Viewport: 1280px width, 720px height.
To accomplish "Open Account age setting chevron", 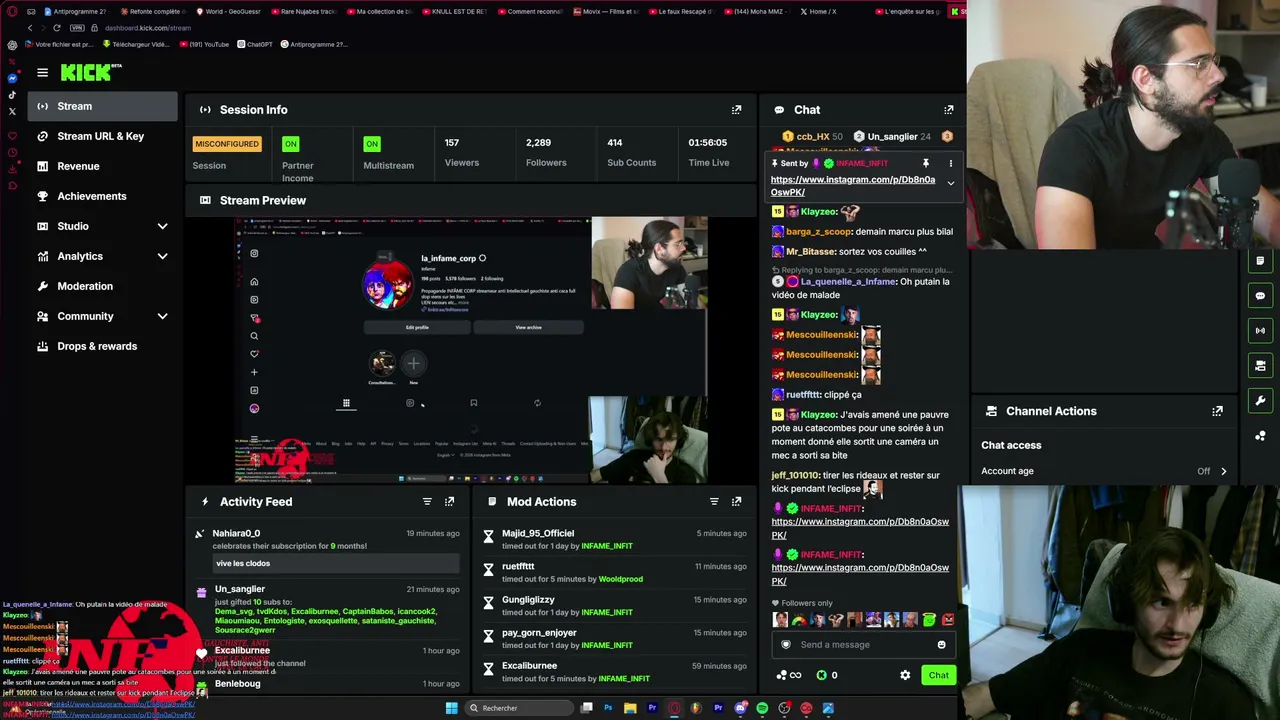I will [x=1223, y=471].
